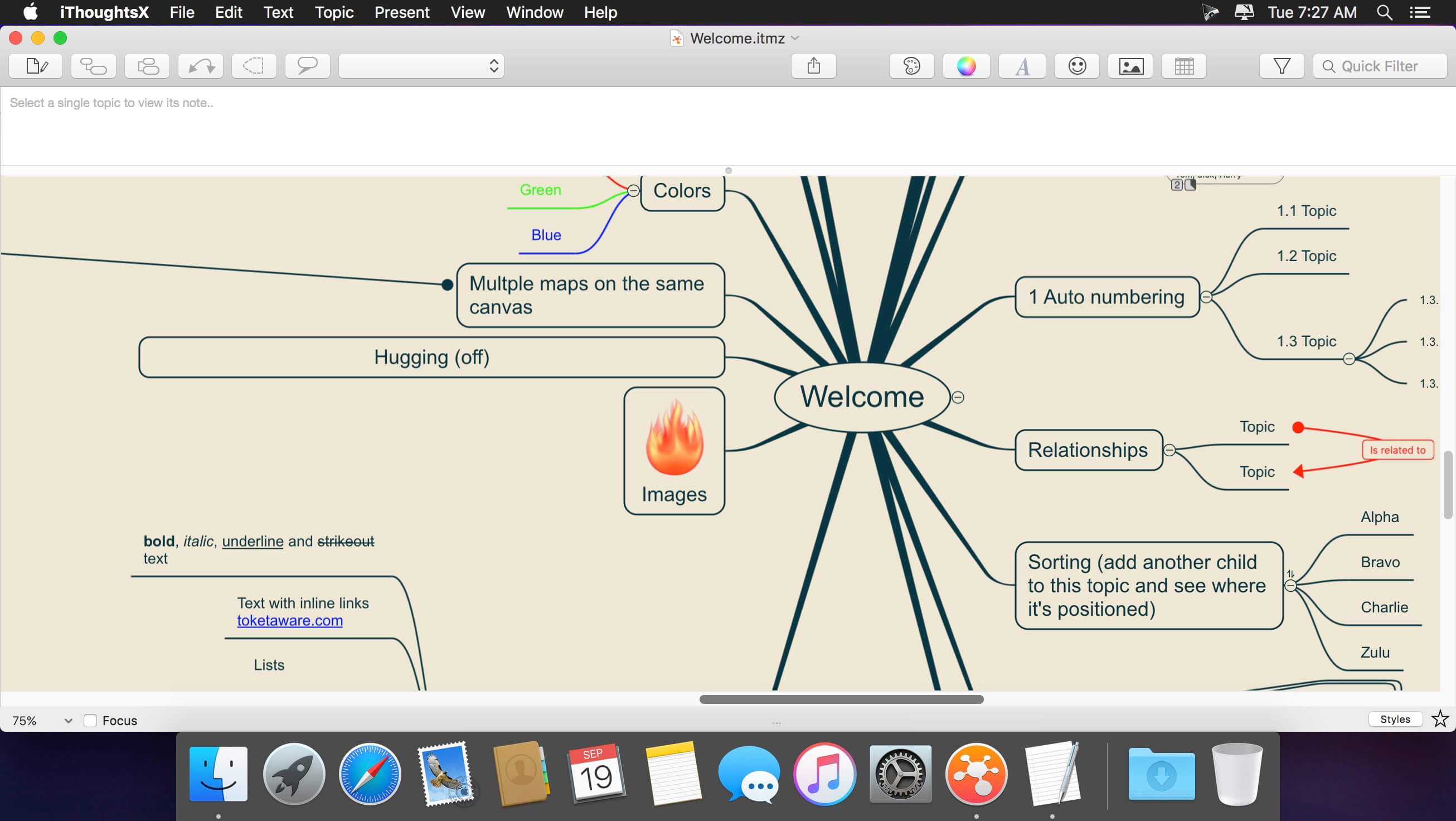1456x821 pixels.
Task: Add a callout with speech bubble icon
Action: [307, 66]
